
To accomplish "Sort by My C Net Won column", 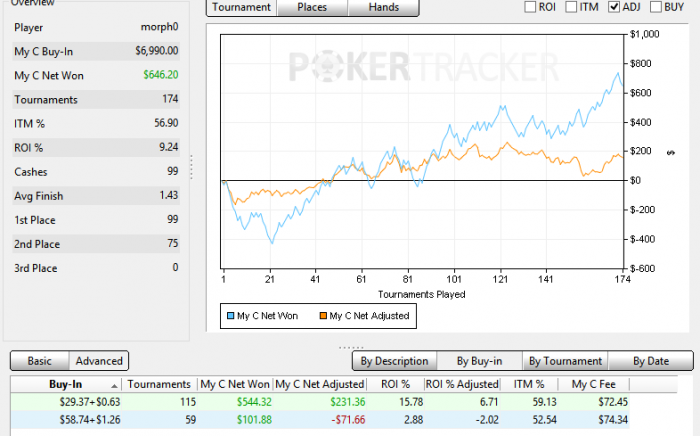I will pos(235,384).
